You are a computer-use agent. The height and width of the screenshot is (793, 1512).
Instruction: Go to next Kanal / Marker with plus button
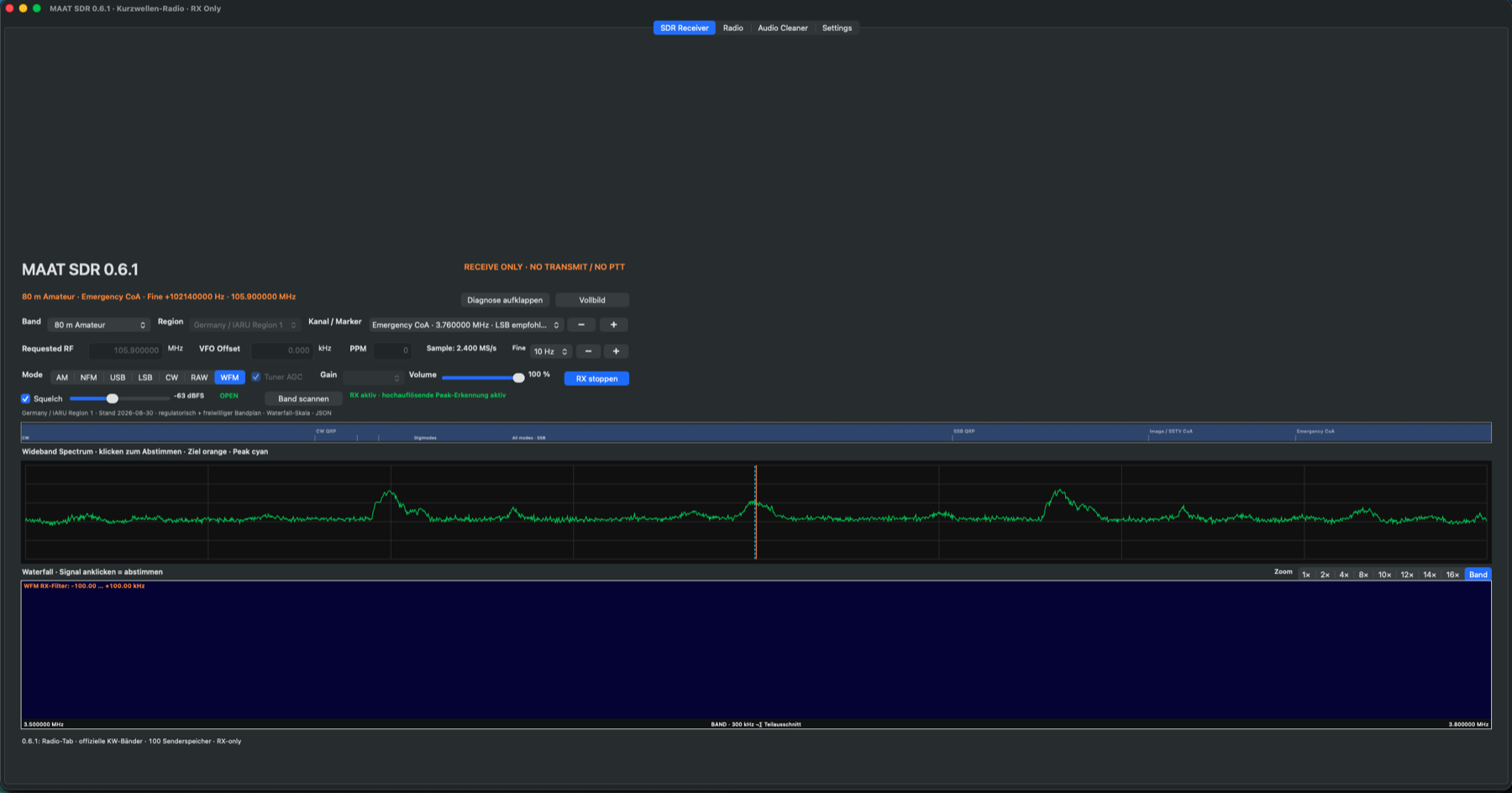613,325
